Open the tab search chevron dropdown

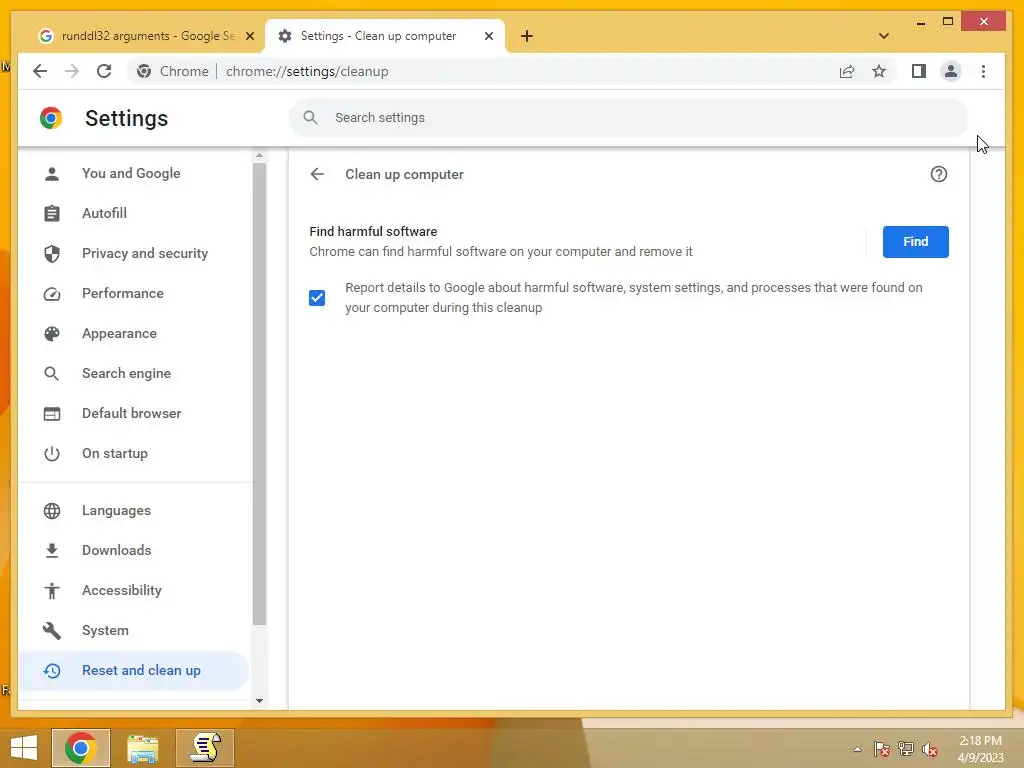coord(884,36)
